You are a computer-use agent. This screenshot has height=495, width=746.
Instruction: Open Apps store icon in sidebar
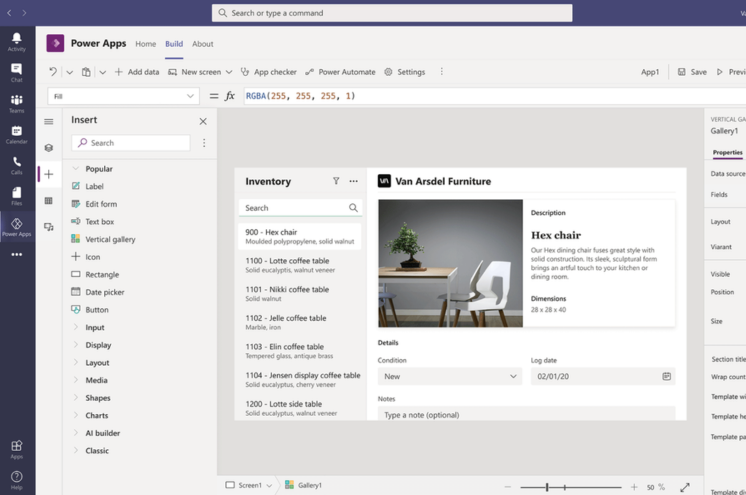click(x=17, y=449)
